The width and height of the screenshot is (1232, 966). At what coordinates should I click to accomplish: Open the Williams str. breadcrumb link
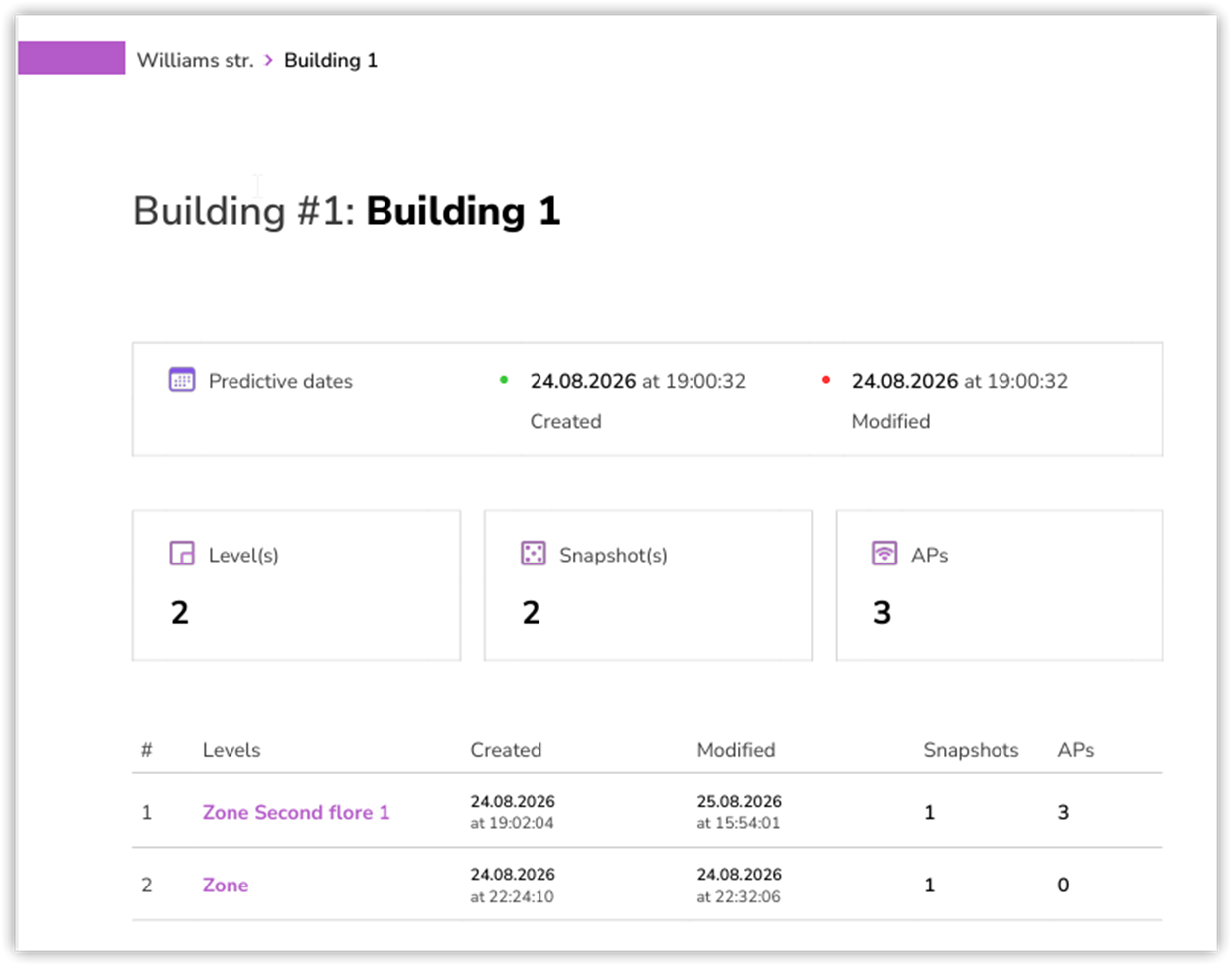195,60
